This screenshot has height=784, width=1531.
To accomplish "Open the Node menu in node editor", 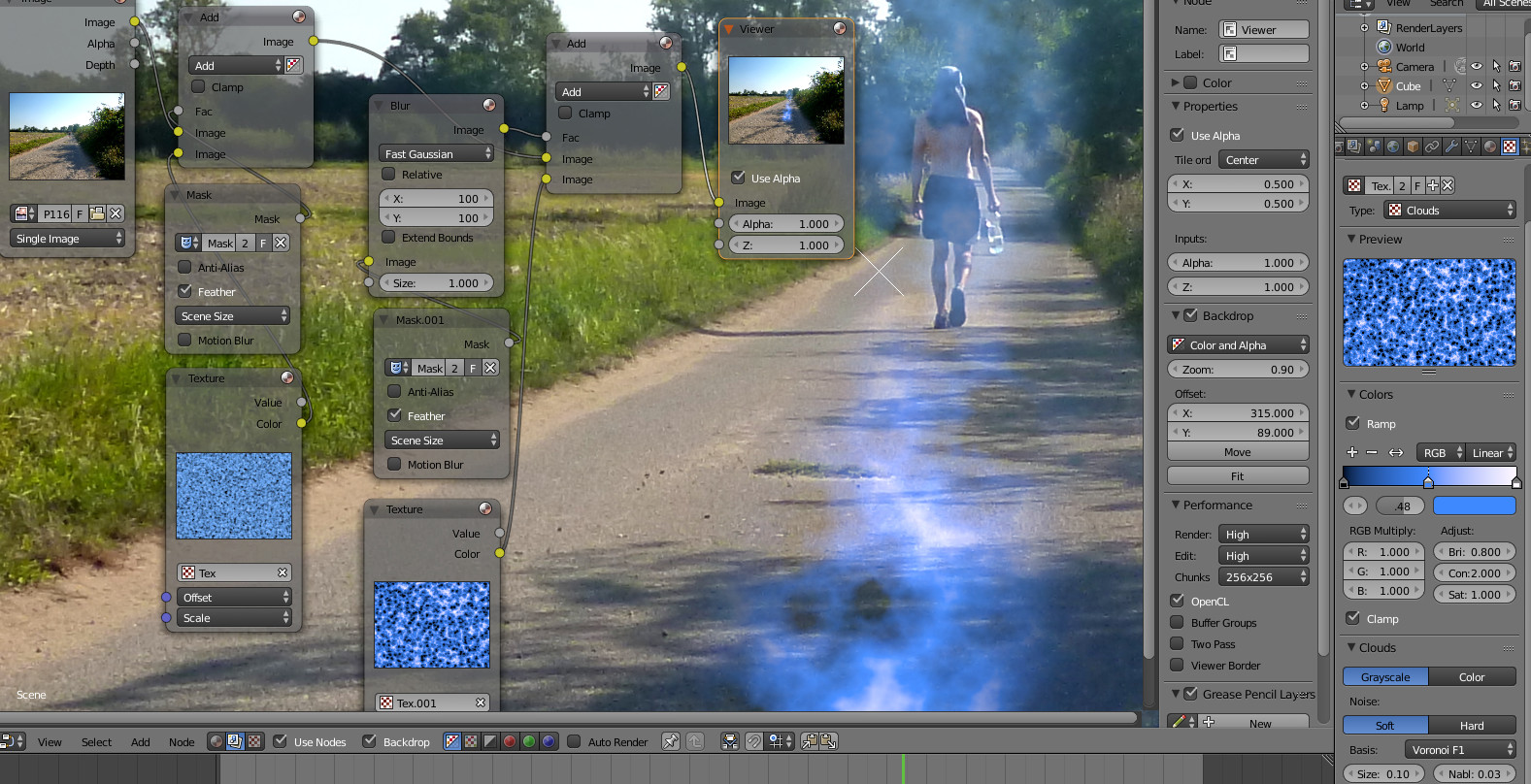I will [x=182, y=742].
